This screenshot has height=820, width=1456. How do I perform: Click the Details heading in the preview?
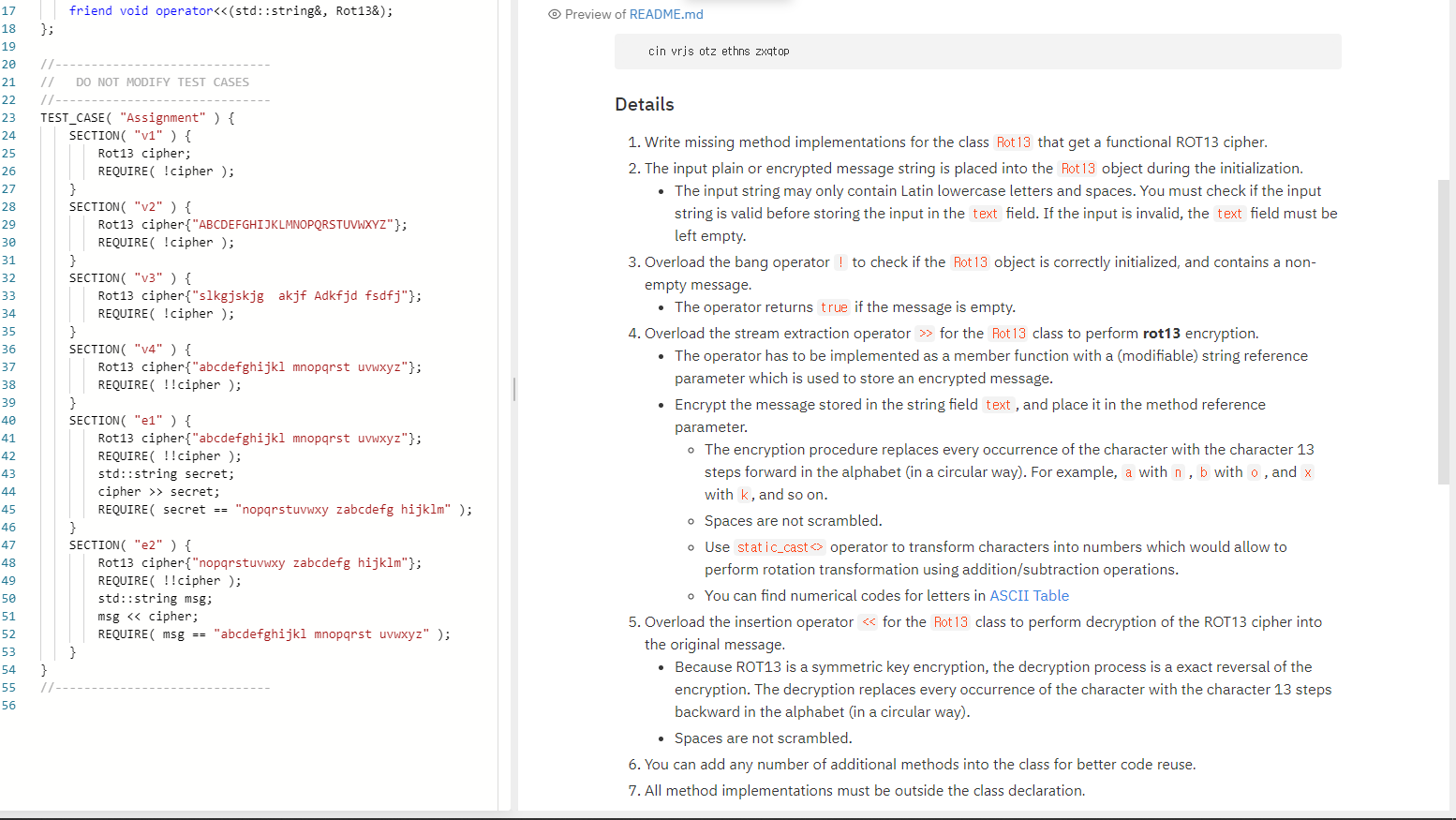click(x=643, y=104)
